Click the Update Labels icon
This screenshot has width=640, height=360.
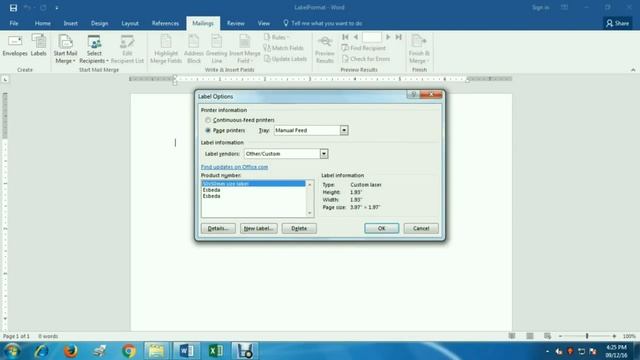click(285, 59)
